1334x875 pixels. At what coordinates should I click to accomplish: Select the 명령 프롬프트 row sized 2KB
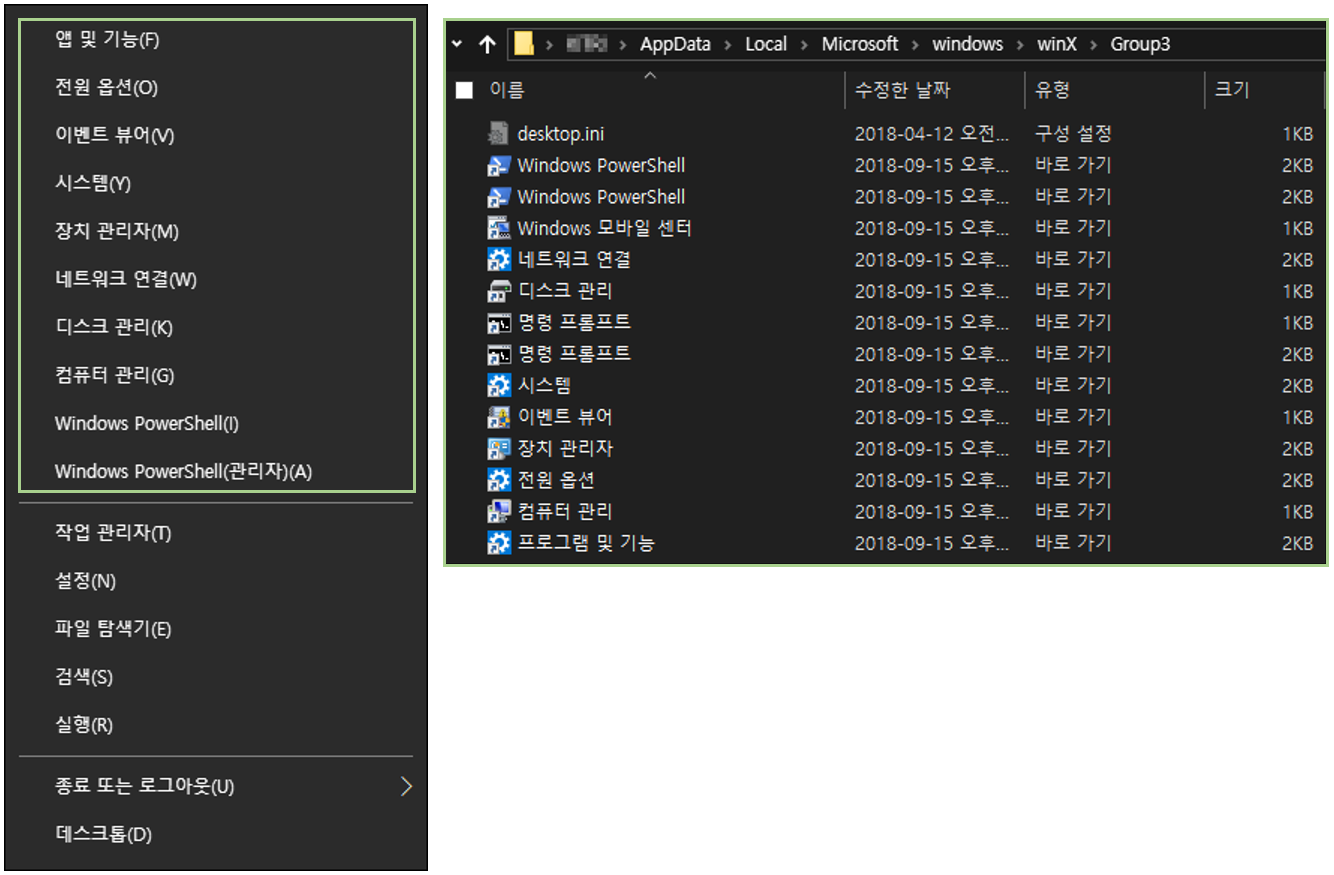[887, 354]
